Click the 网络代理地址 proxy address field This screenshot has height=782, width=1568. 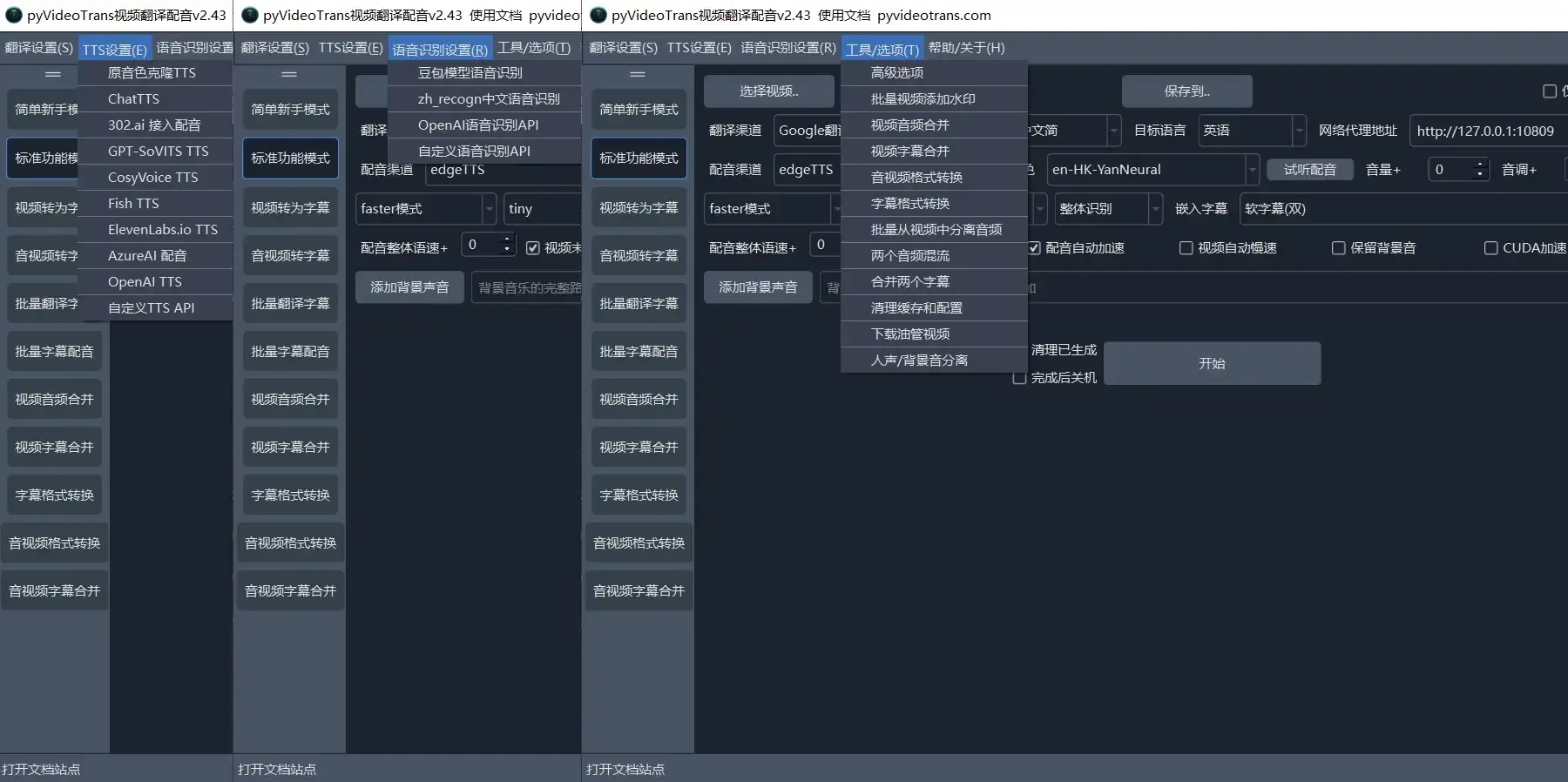point(1485,131)
